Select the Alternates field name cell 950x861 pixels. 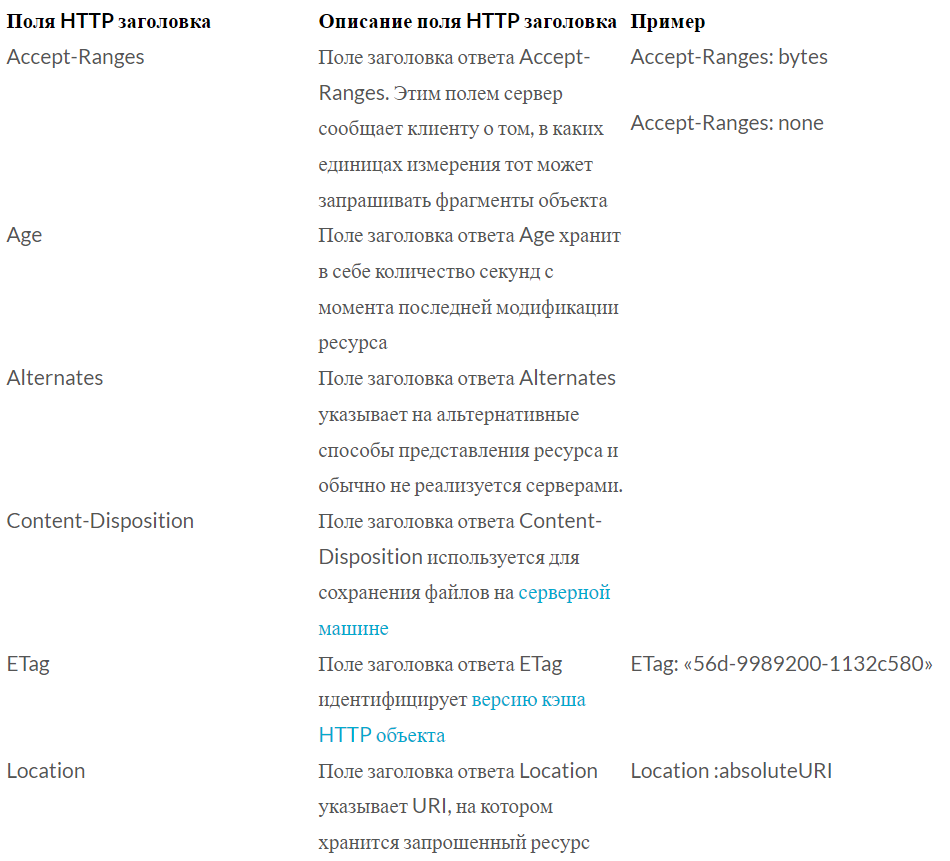[x=55, y=378]
